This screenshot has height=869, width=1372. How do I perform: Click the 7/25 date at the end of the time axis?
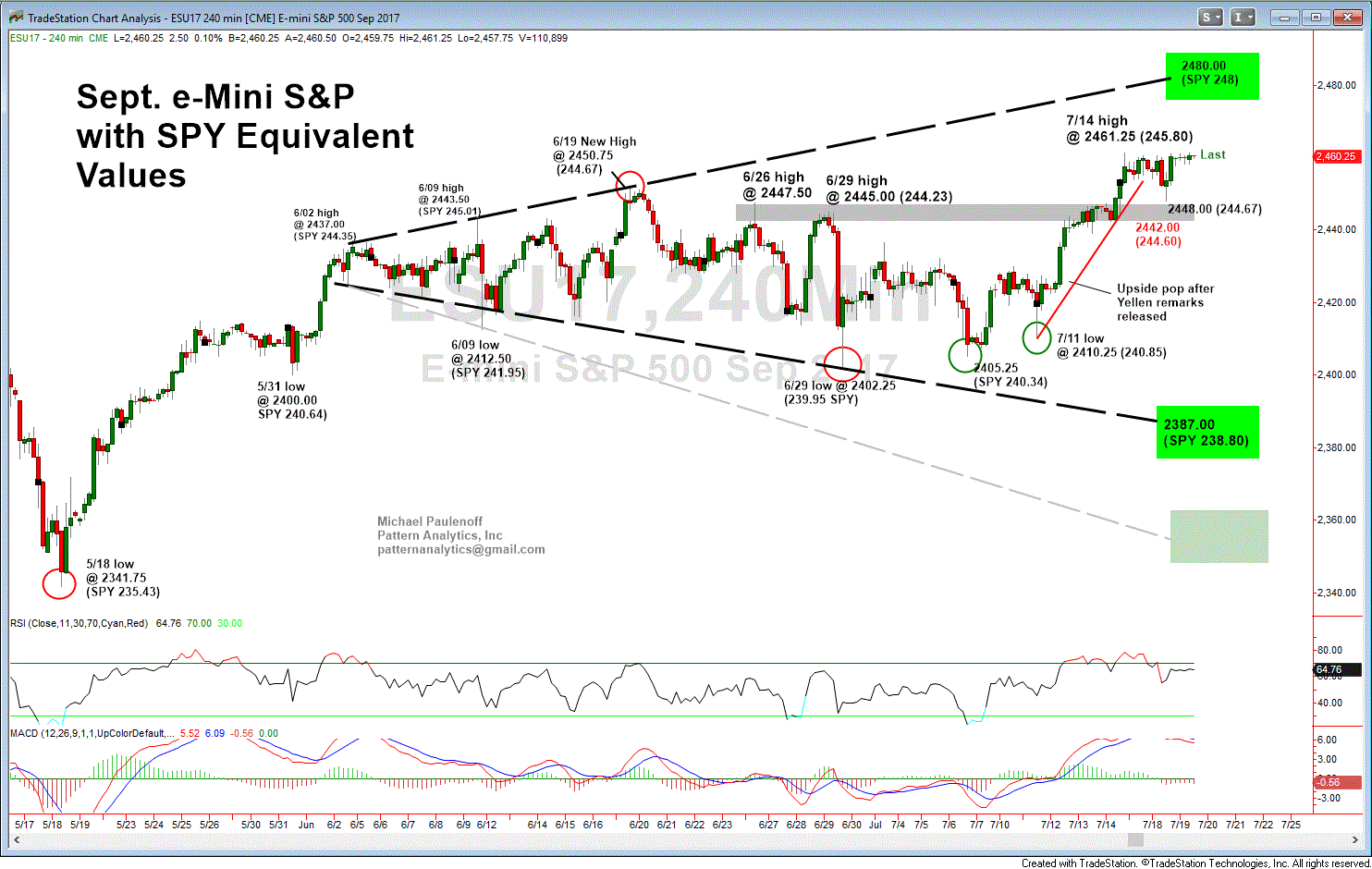coord(1290,825)
